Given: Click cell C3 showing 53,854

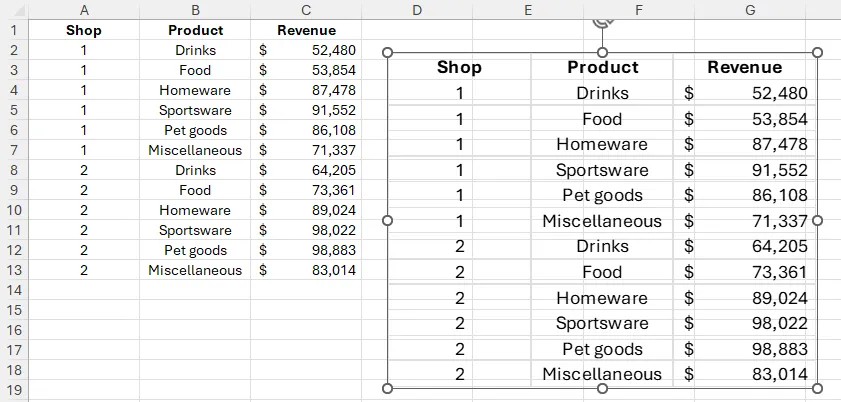Looking at the screenshot, I should [x=306, y=70].
